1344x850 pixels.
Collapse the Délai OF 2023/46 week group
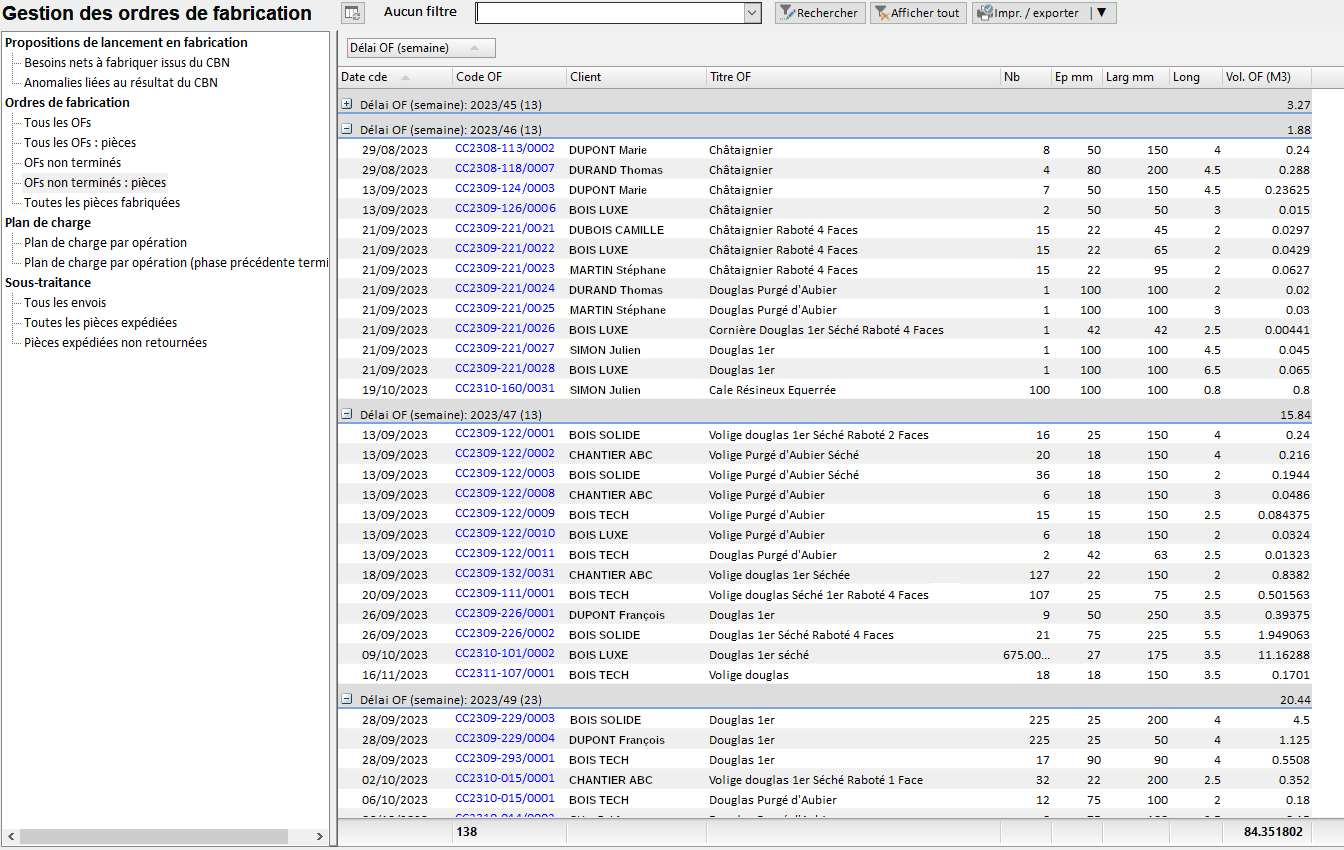point(347,129)
